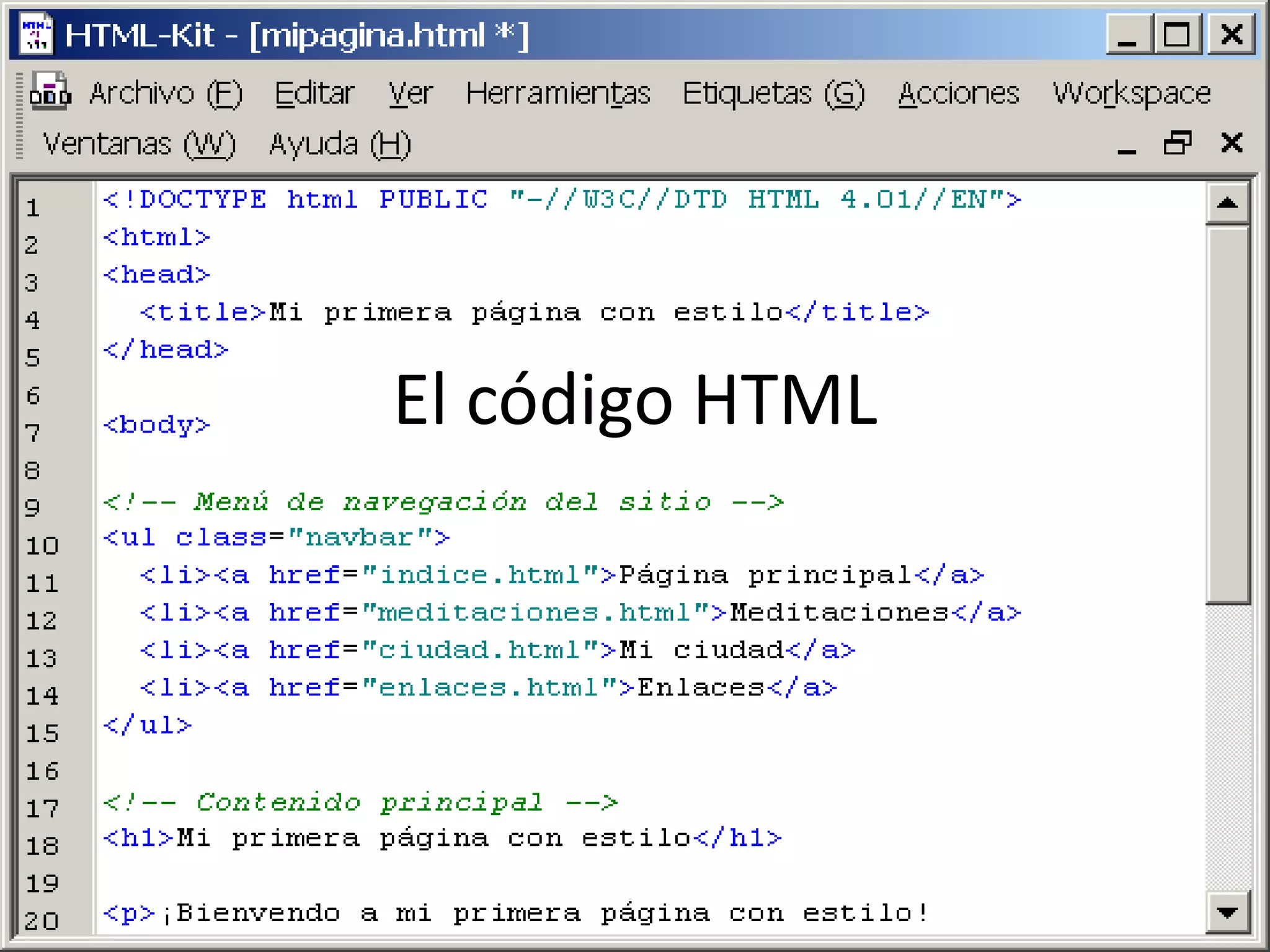The width and height of the screenshot is (1270, 952).
Task: Open the Editar menu
Action: (314, 94)
